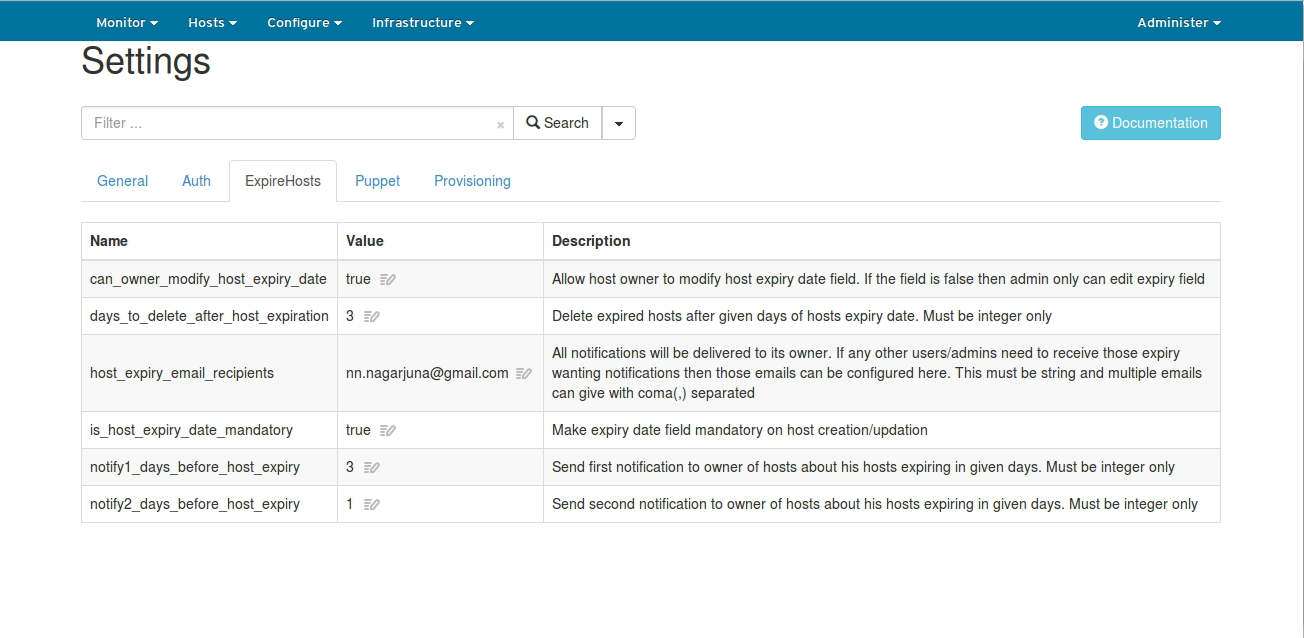The height and width of the screenshot is (638, 1304).
Task: Click description 'Send second notification to owner'
Action: pos(875,504)
